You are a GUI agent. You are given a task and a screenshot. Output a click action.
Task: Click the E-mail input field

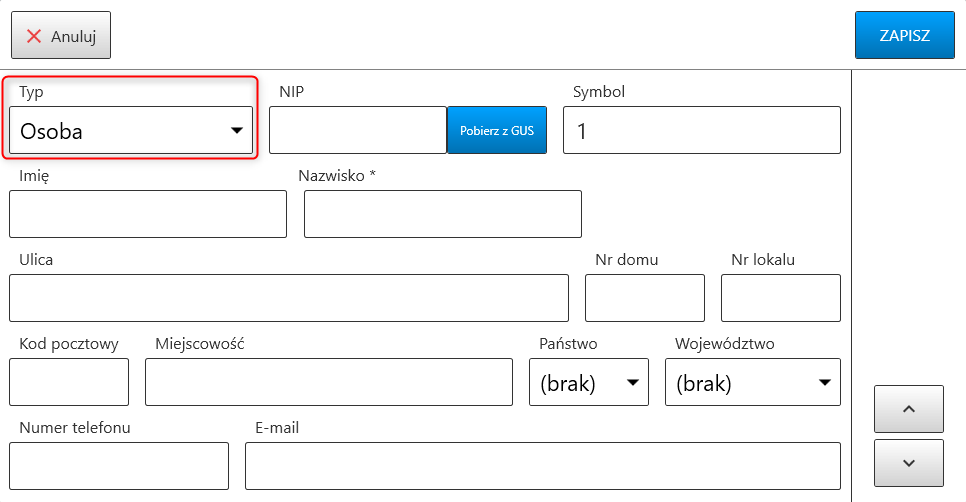tap(543, 466)
